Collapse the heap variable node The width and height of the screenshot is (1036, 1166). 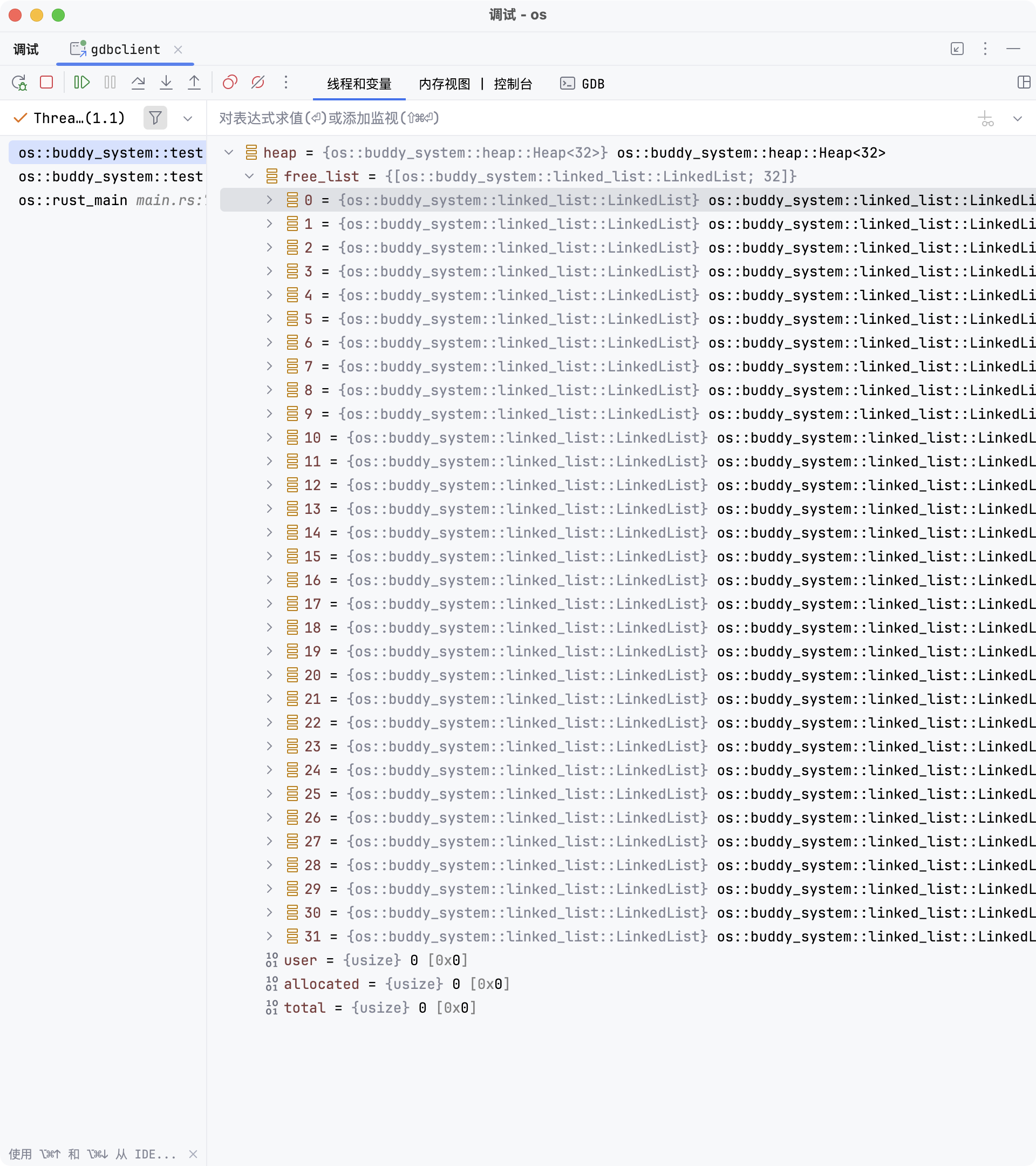click(x=229, y=152)
